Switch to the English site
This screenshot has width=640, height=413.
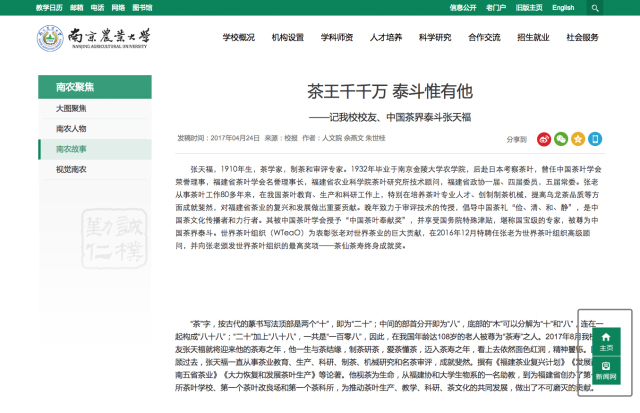(563, 7)
